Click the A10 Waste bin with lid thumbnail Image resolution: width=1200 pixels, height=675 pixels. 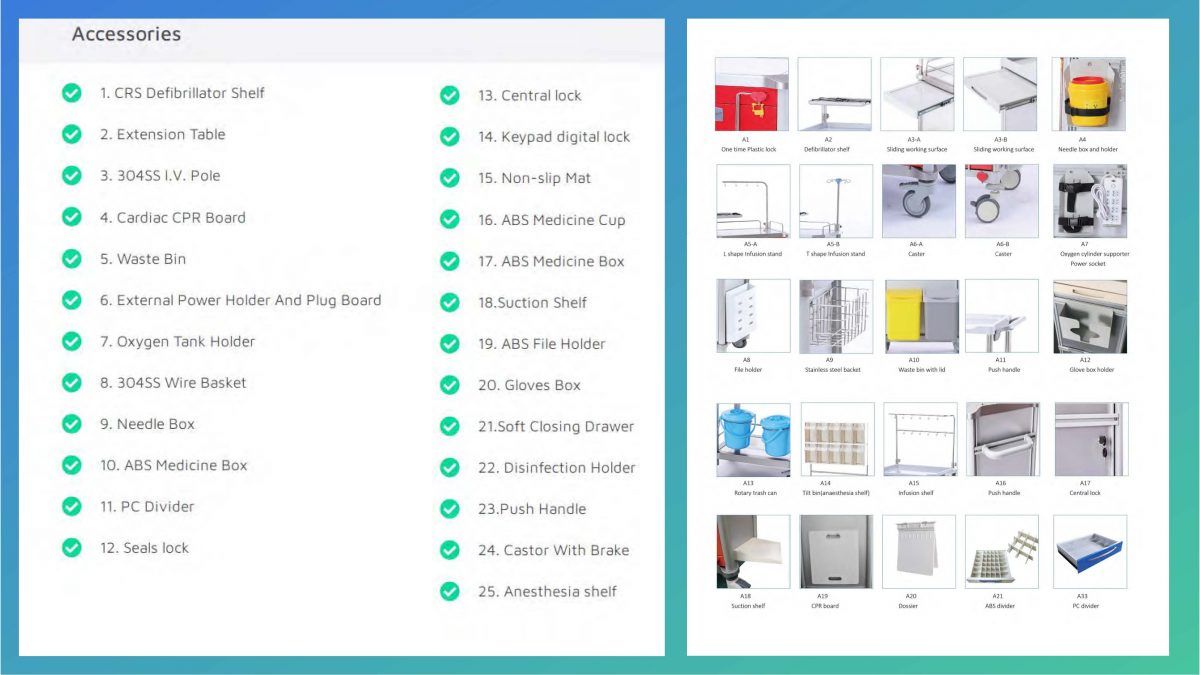[x=920, y=315]
